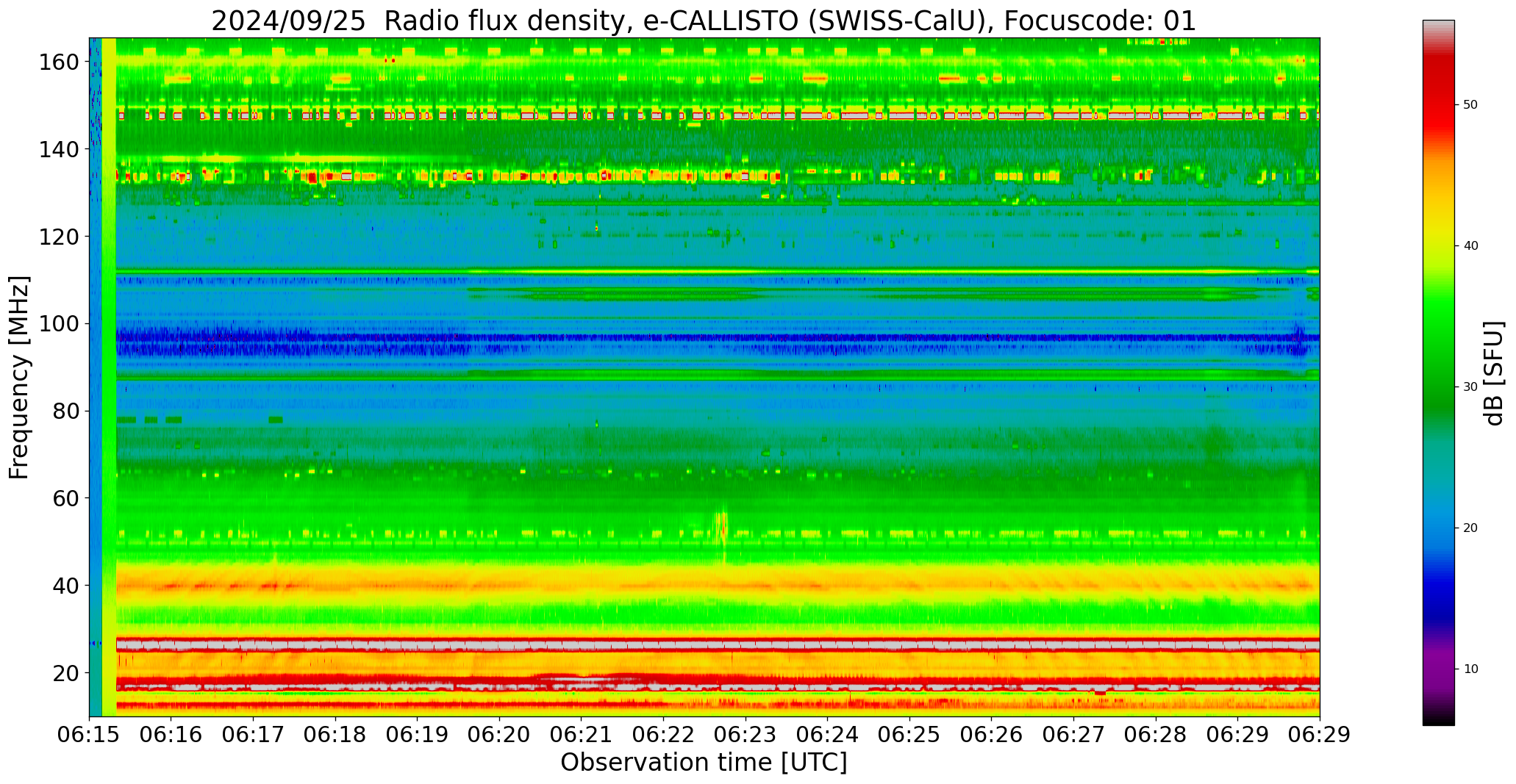
Task: Click the 06:26 time tick label
Action: tap(991, 736)
